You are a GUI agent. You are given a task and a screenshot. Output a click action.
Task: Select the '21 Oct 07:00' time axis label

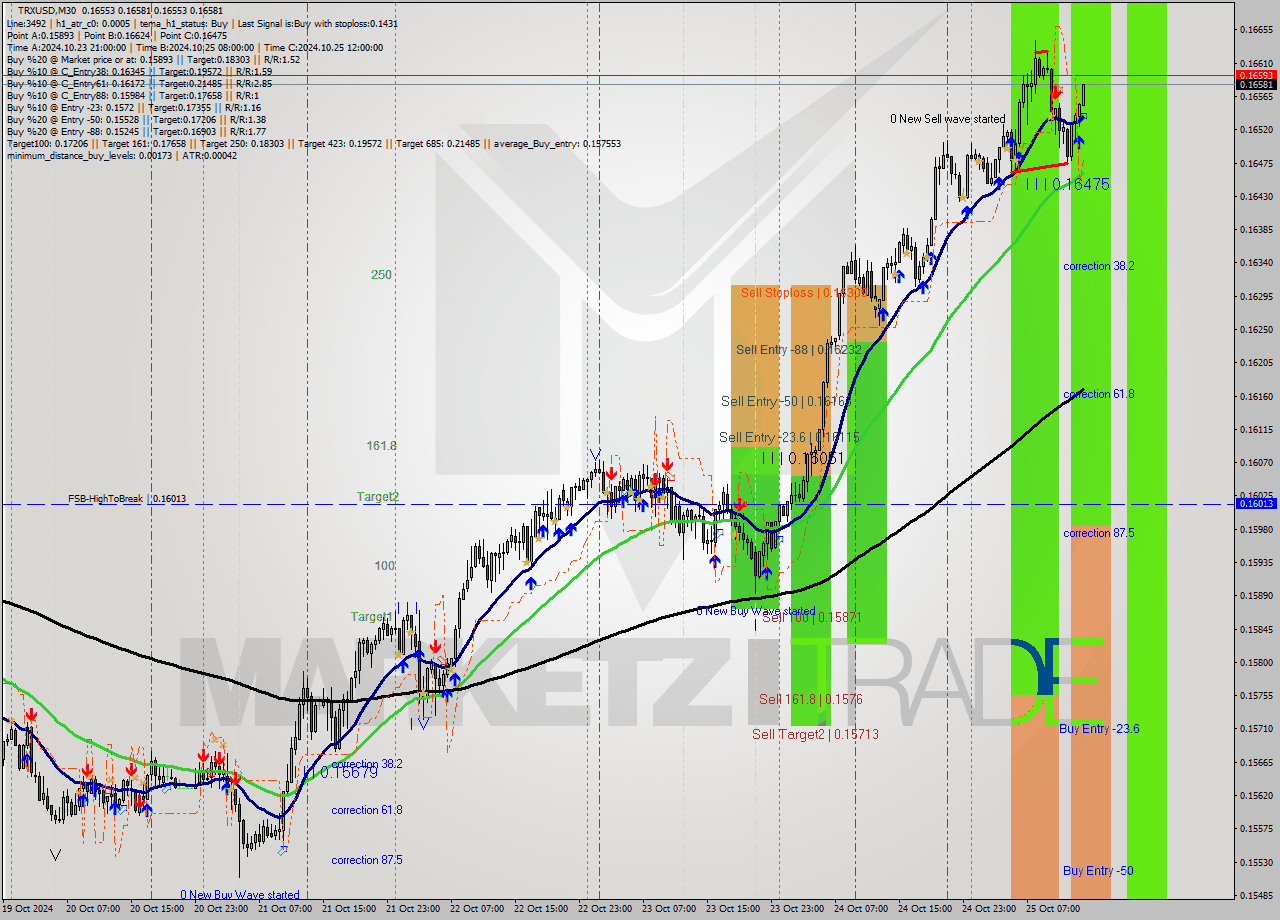coord(284,909)
